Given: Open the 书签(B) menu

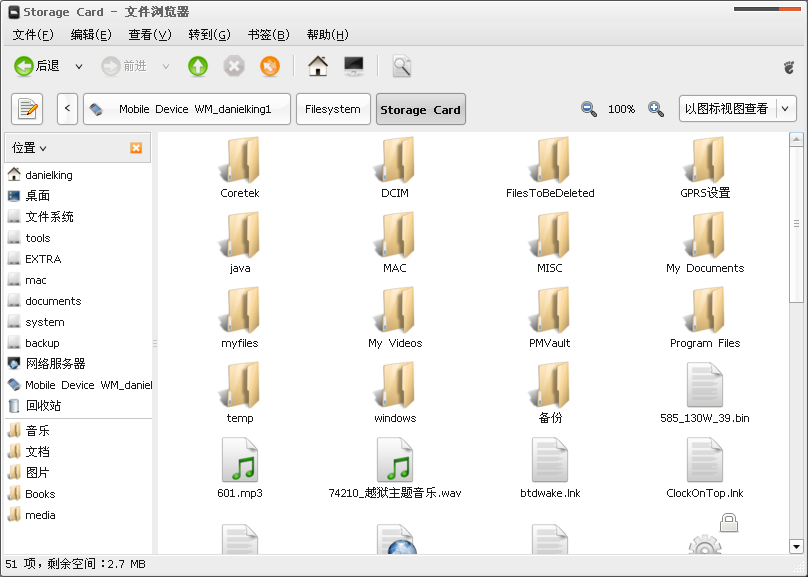Looking at the screenshot, I should [x=268, y=35].
